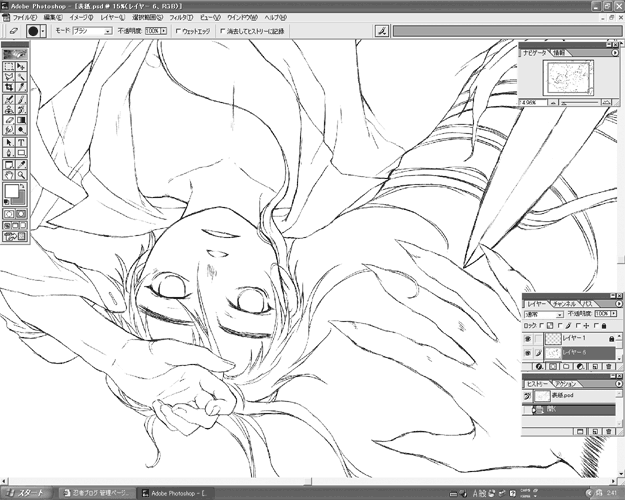The image size is (625, 500).
Task: Select the Dodge tool
Action: (21, 130)
